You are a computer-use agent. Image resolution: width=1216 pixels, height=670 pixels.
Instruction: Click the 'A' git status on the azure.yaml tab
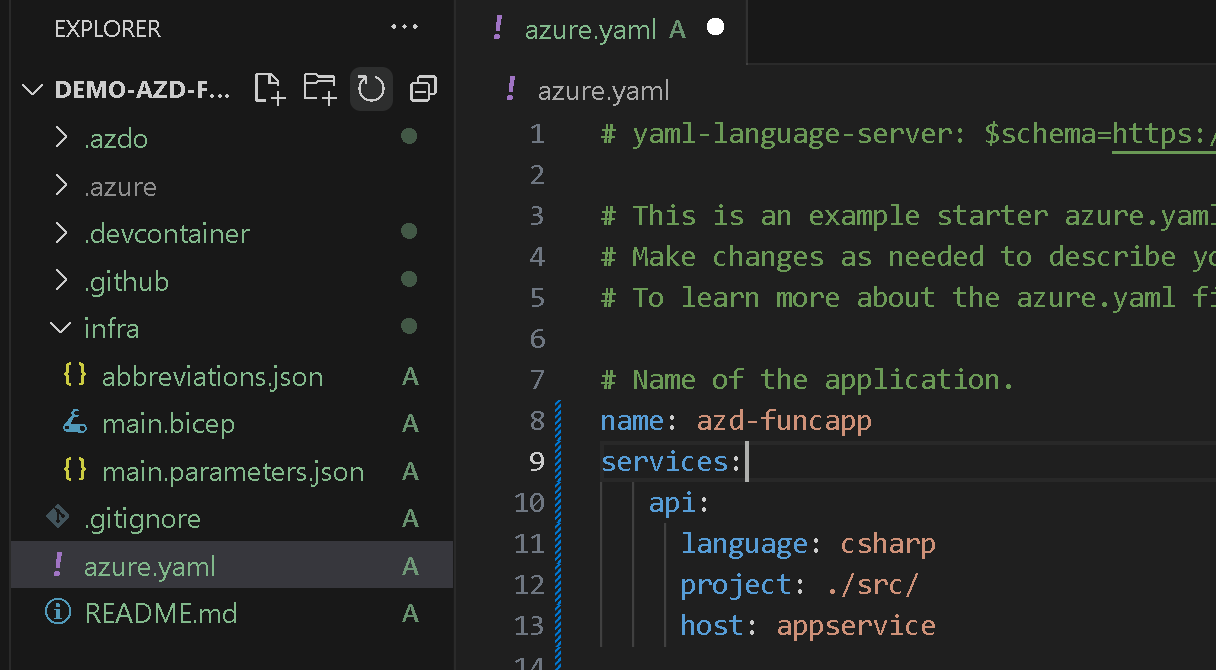pyautogui.click(x=678, y=30)
